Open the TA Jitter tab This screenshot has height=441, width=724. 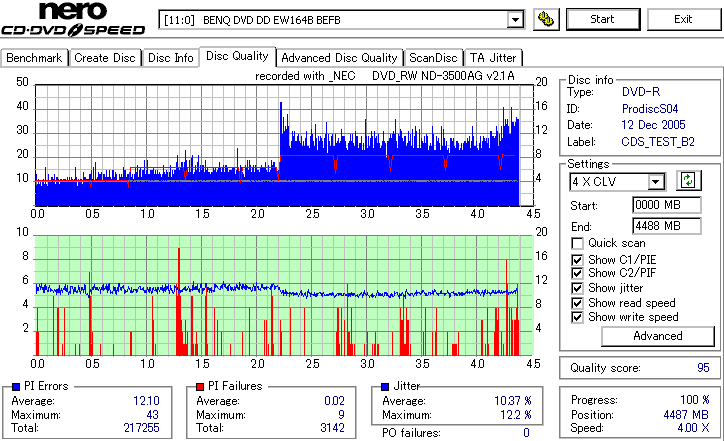(493, 58)
